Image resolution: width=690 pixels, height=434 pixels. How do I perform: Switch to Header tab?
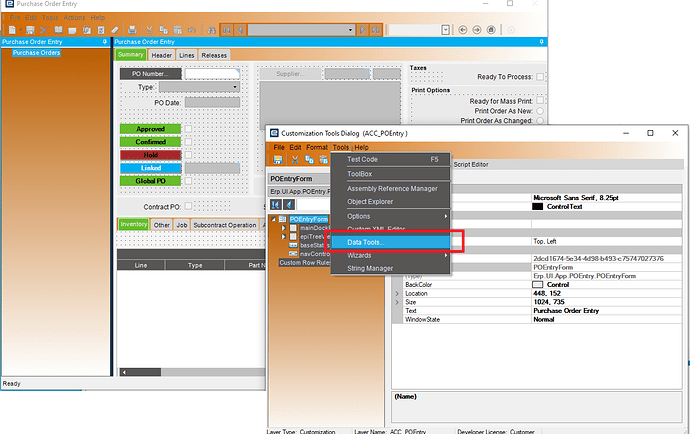[x=161, y=55]
